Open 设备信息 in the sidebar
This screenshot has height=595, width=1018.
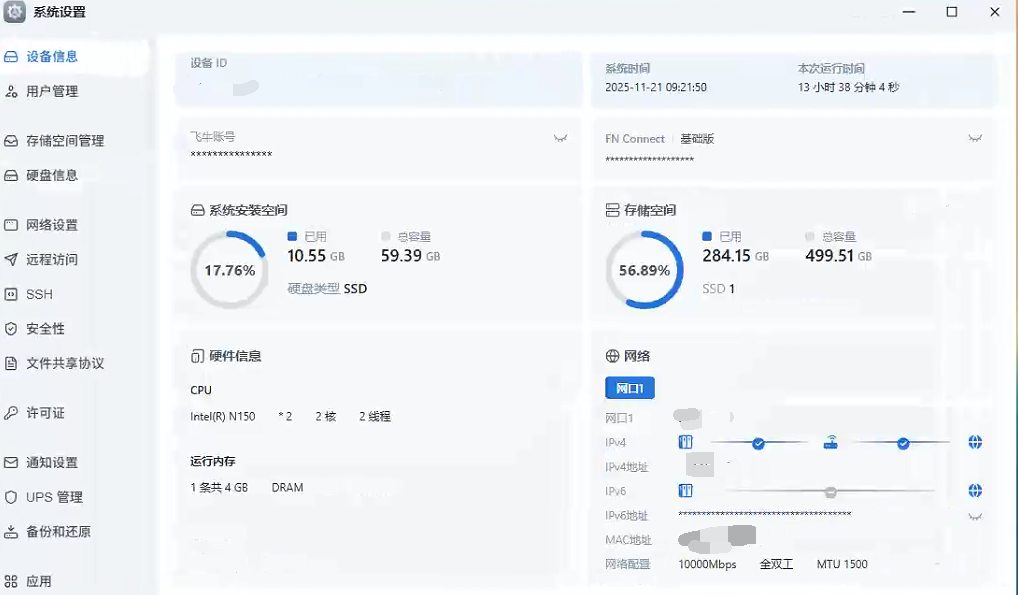pyautogui.click(x=73, y=57)
